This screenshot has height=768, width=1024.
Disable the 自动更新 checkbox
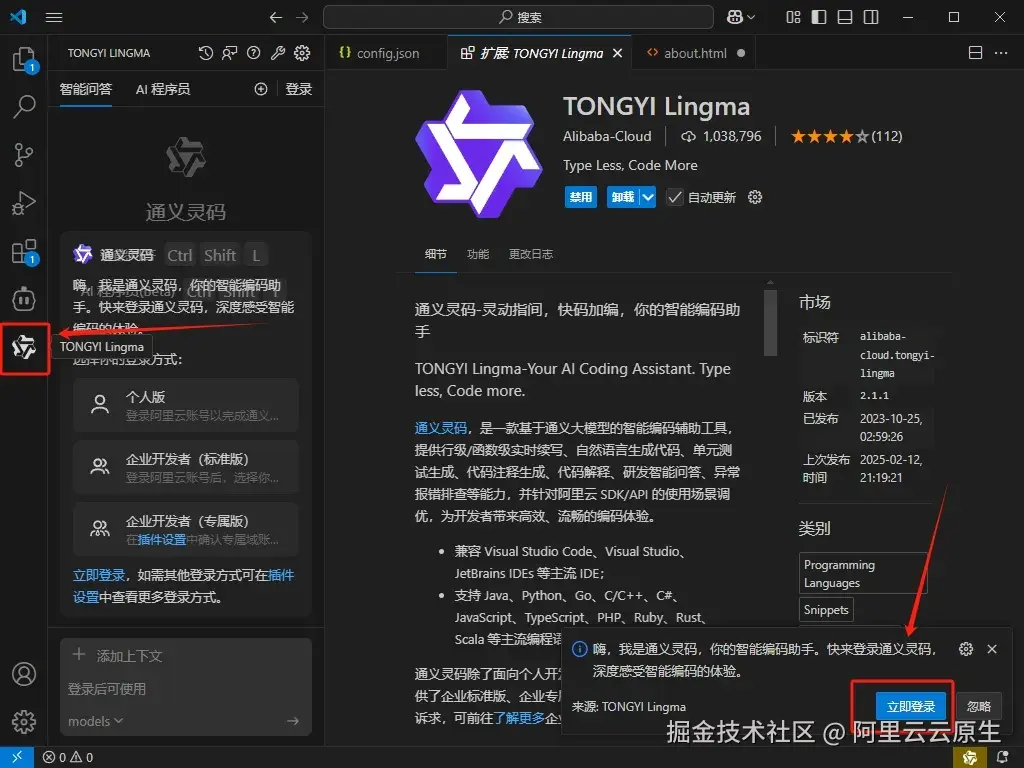point(675,197)
